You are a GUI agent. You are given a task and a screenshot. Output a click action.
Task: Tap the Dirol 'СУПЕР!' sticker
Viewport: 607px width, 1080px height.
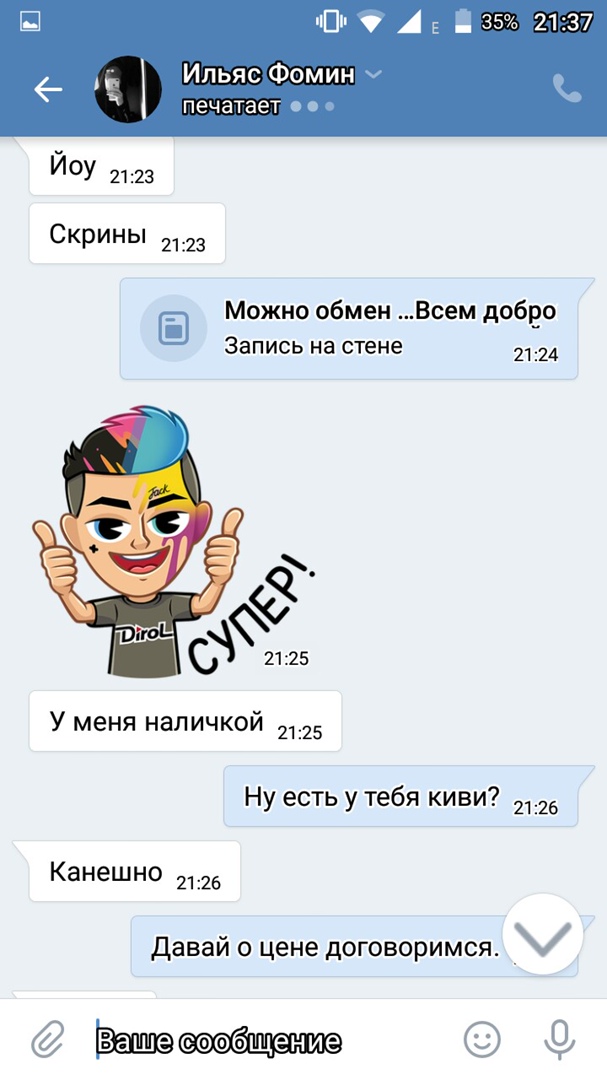(172, 541)
